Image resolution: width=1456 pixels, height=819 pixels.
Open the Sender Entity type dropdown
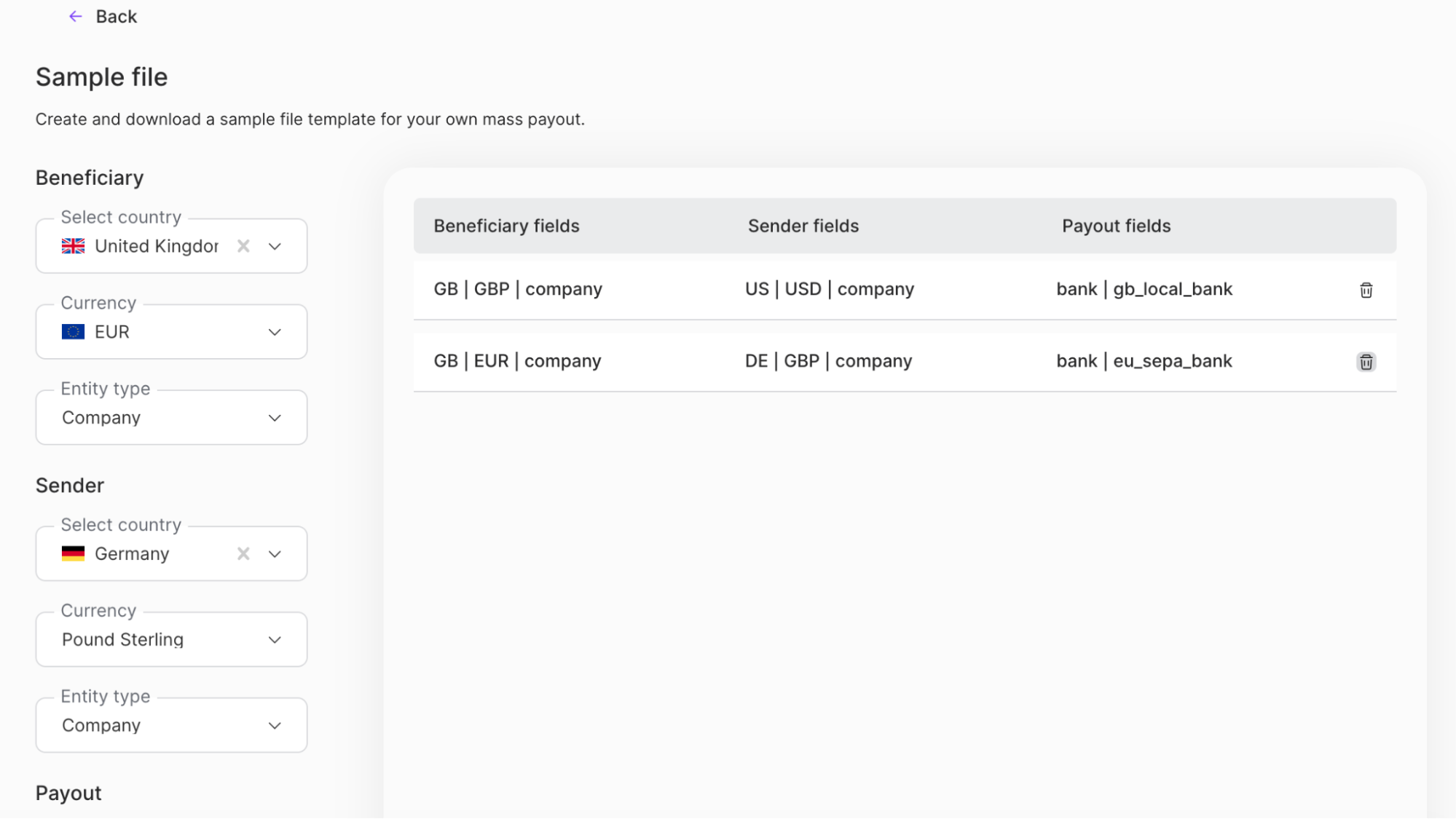[275, 725]
